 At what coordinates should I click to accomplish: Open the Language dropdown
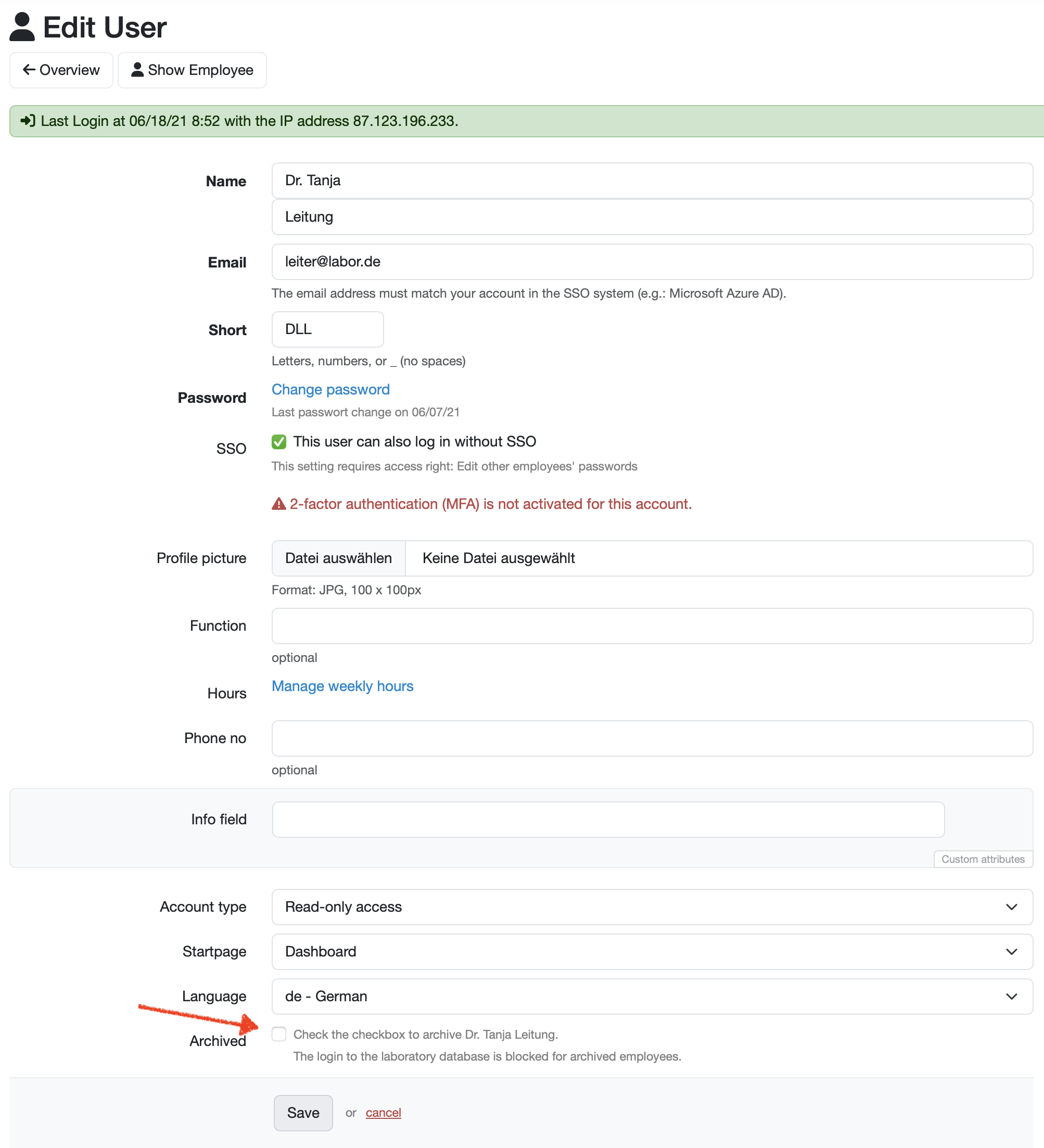652,996
